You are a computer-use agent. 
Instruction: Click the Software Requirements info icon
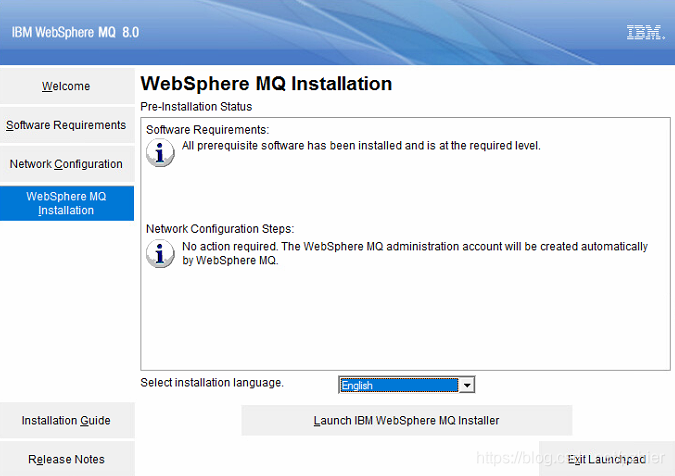160,152
